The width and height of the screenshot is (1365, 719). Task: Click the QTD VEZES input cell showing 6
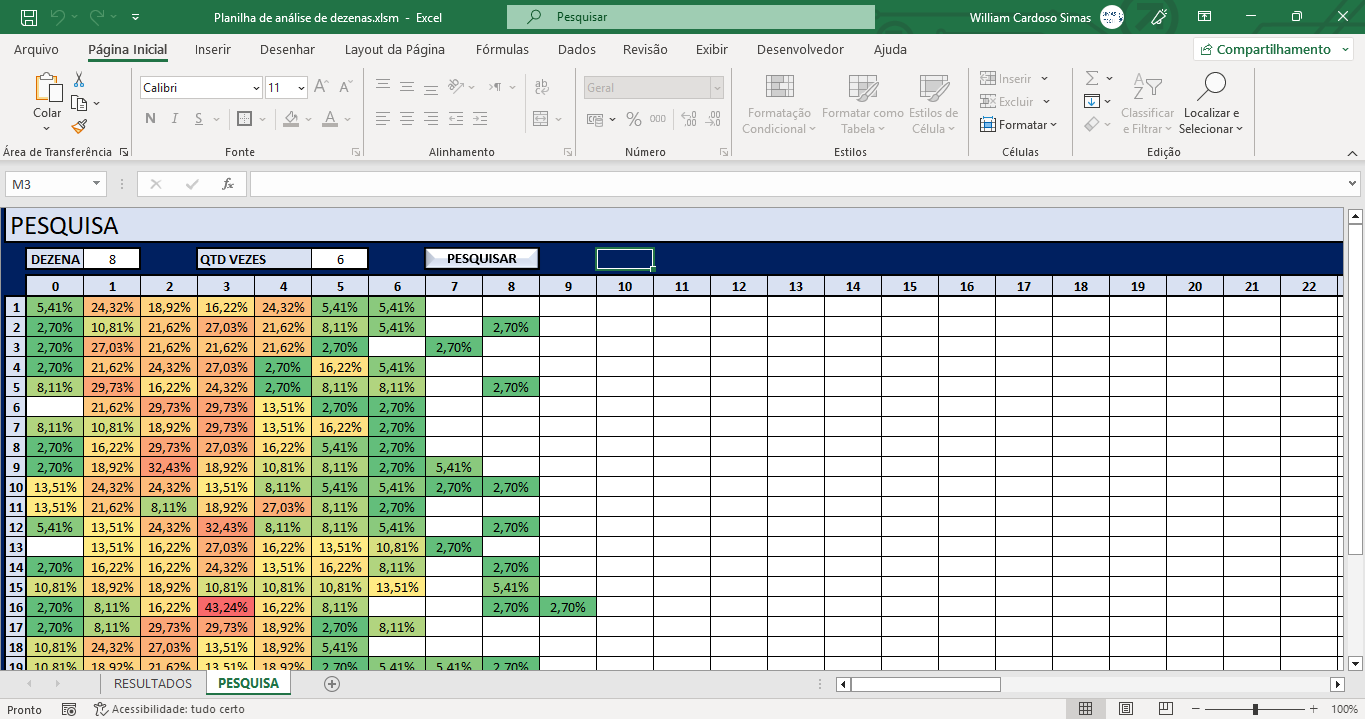340,259
